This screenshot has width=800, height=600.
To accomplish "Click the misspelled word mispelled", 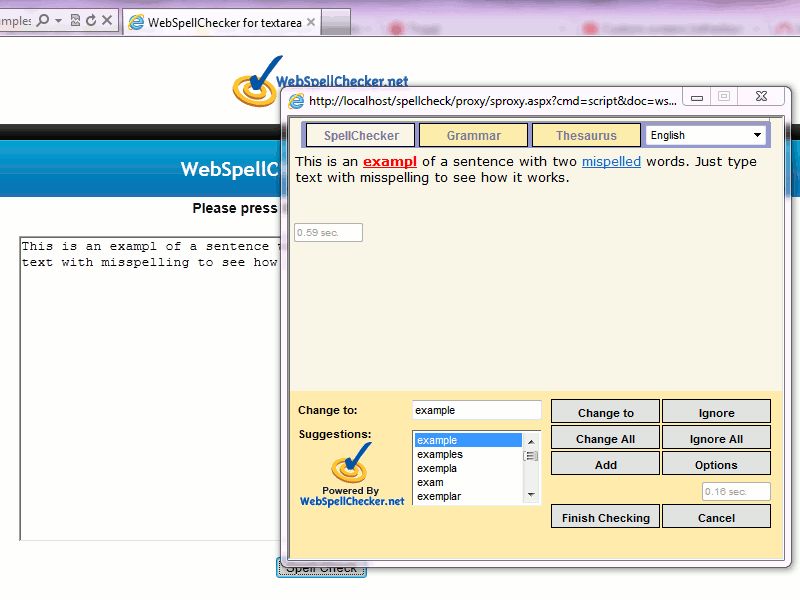I will pos(611,162).
